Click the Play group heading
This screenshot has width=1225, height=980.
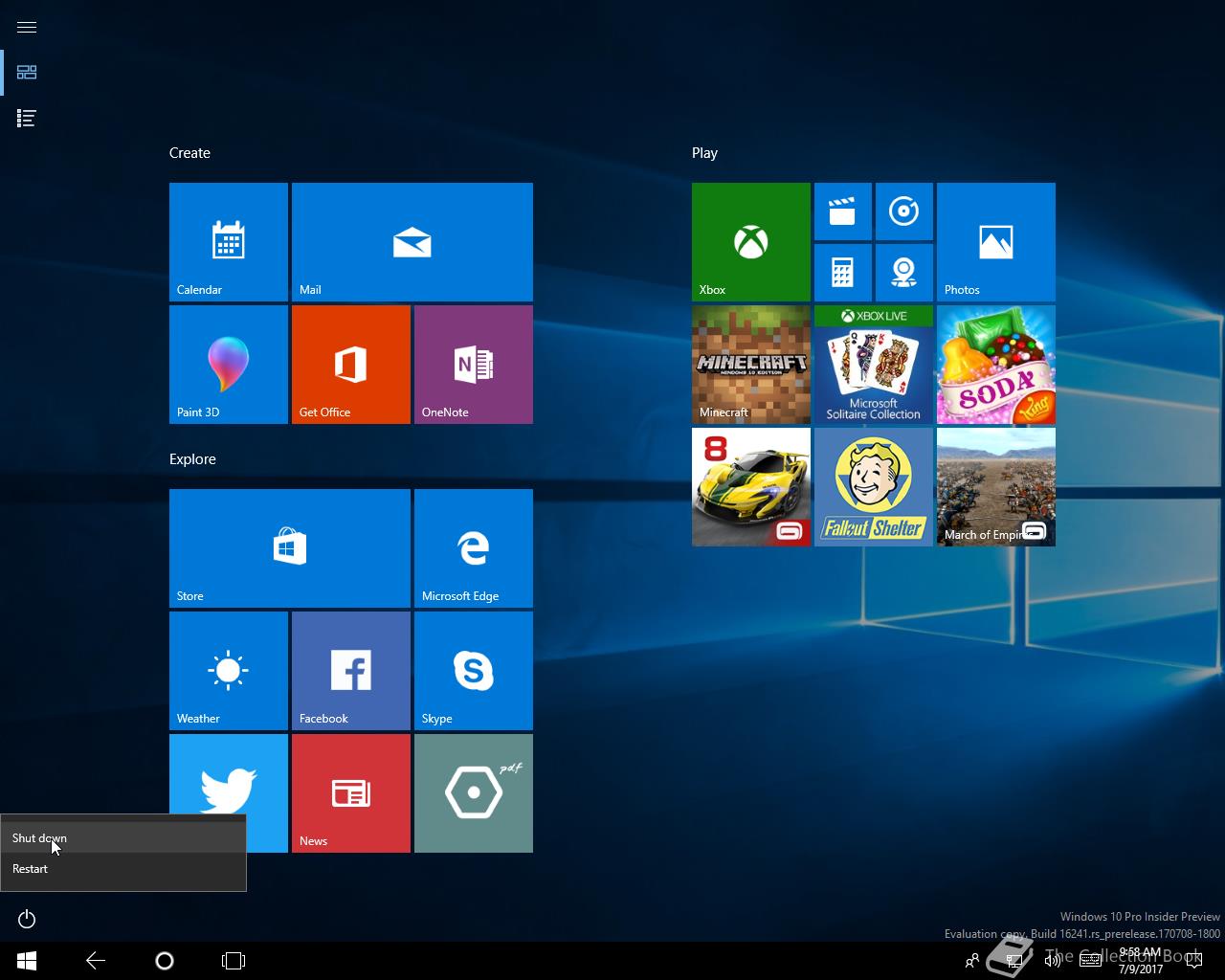[704, 153]
